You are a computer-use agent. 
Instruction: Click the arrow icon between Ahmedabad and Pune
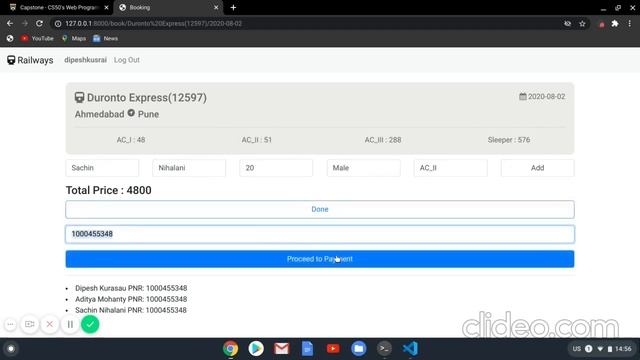131,113
